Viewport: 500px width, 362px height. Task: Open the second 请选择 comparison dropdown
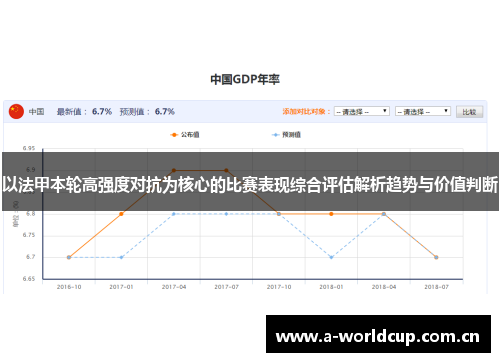(423, 111)
